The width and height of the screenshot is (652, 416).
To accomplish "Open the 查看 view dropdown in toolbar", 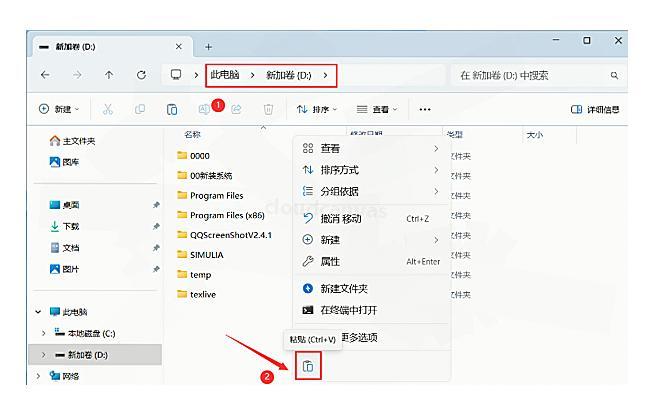I will point(377,109).
